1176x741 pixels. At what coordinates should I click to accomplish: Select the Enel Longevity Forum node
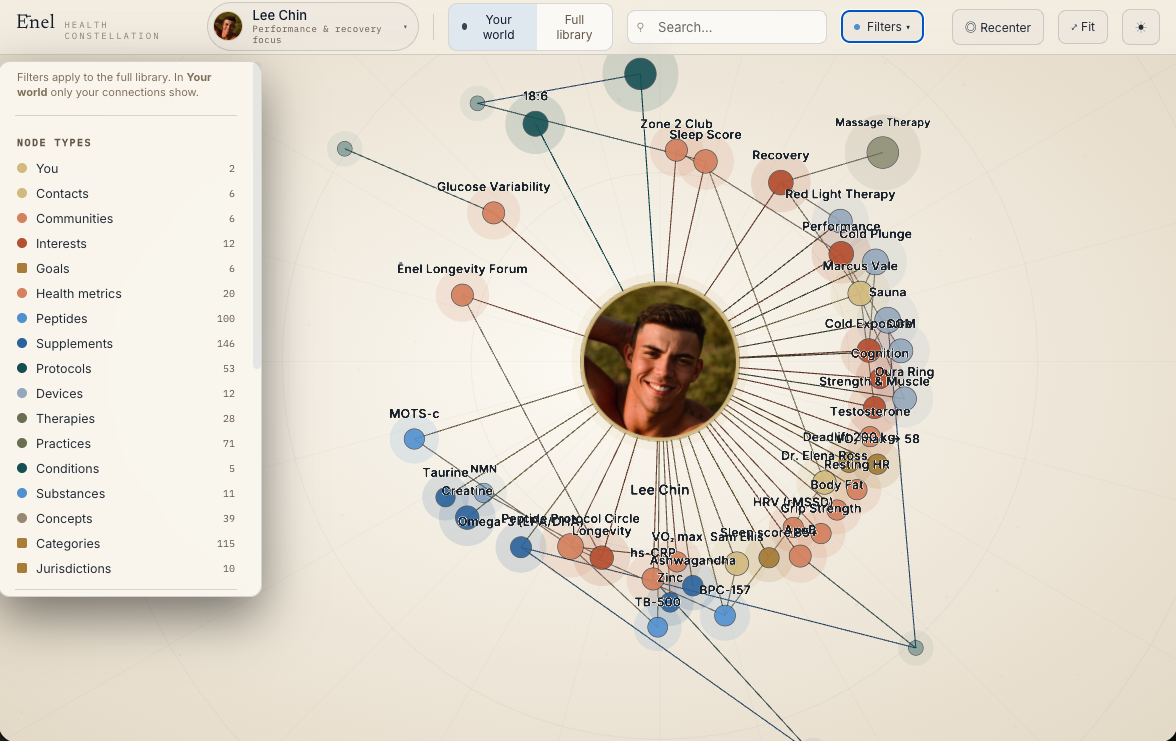click(x=462, y=296)
